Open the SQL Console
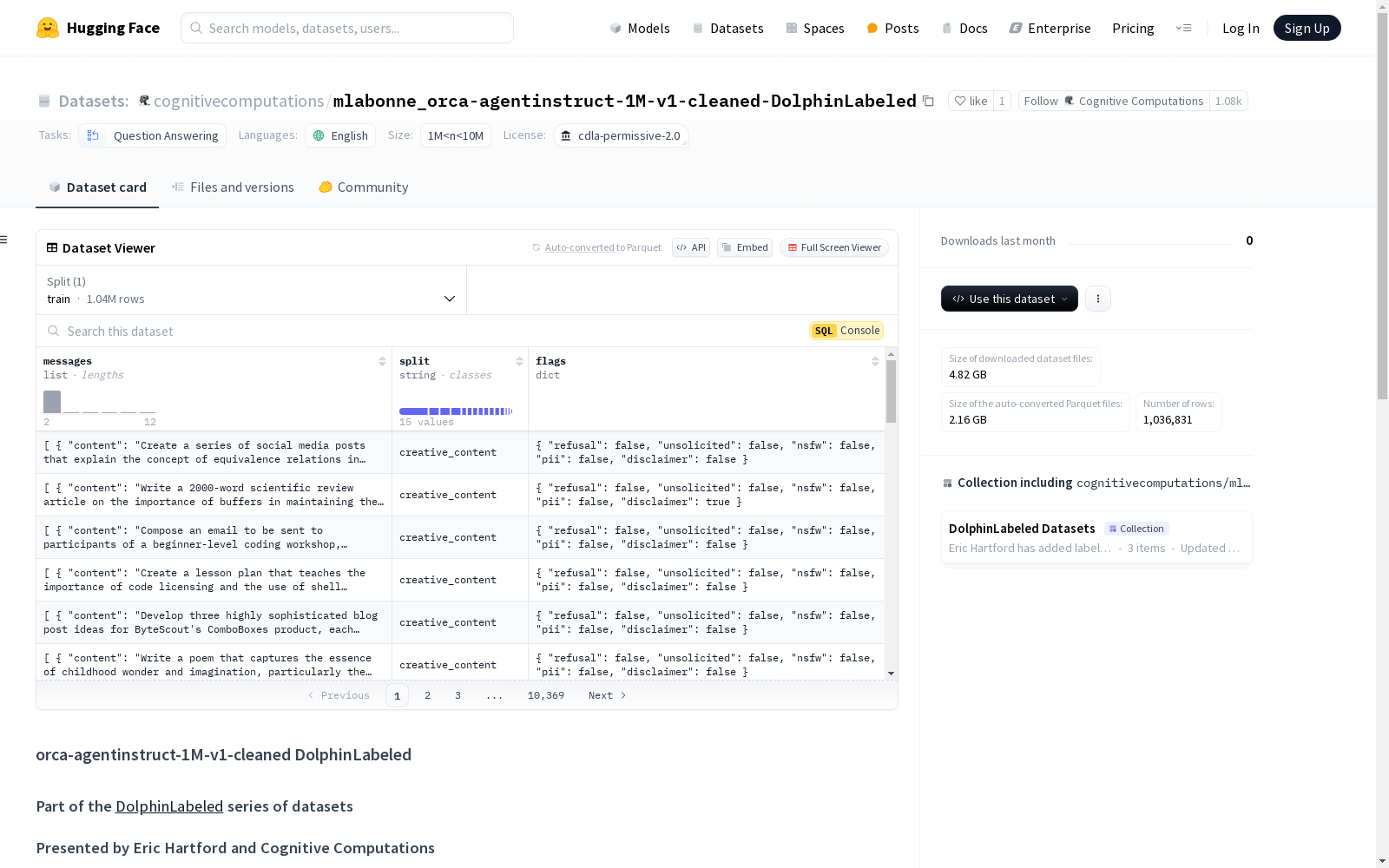This screenshot has height=868, width=1389. [x=846, y=331]
